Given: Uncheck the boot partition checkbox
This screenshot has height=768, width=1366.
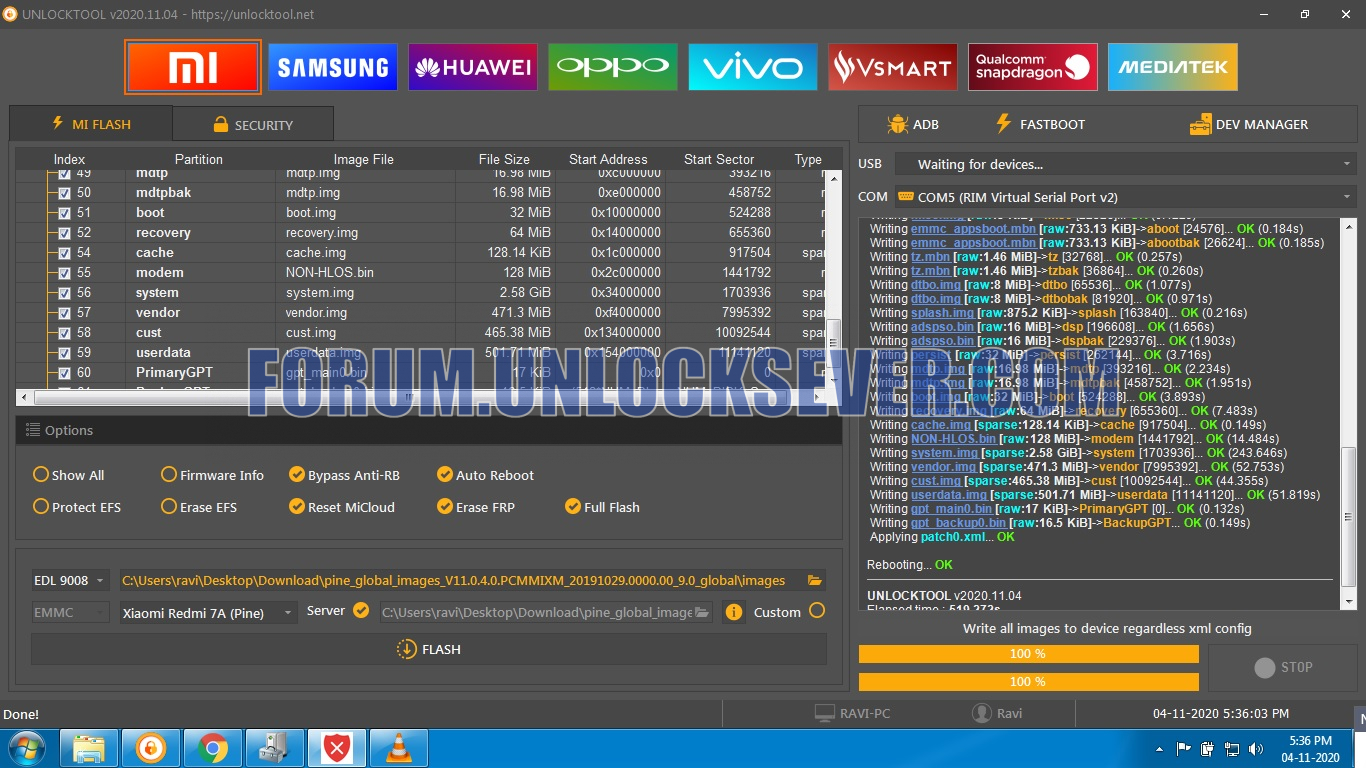Looking at the screenshot, I should pos(64,213).
